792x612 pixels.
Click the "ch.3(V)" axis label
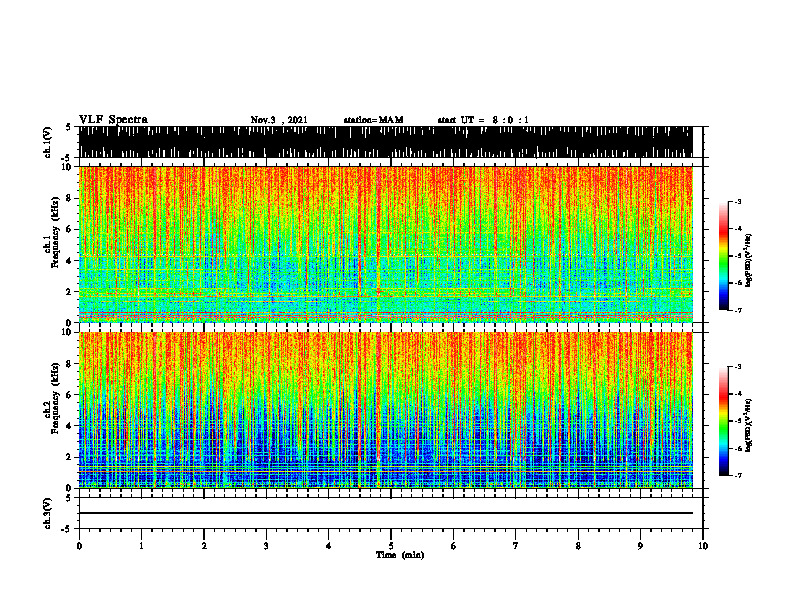[48, 513]
